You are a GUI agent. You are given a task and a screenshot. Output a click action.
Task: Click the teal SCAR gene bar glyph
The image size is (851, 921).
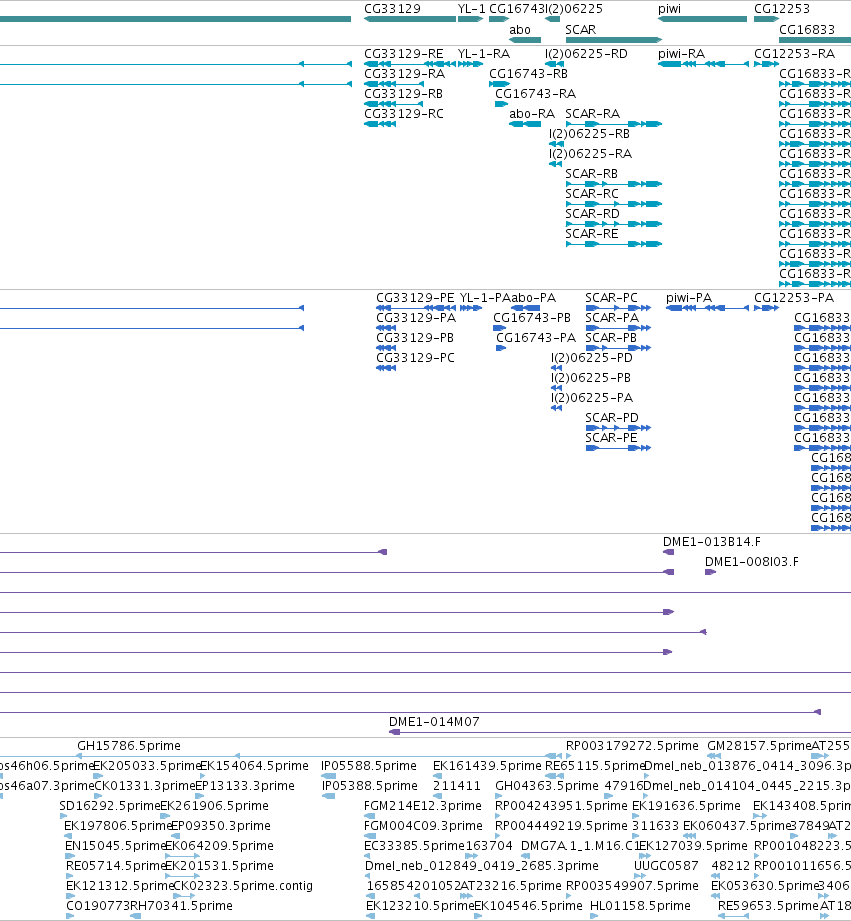[x=614, y=40]
